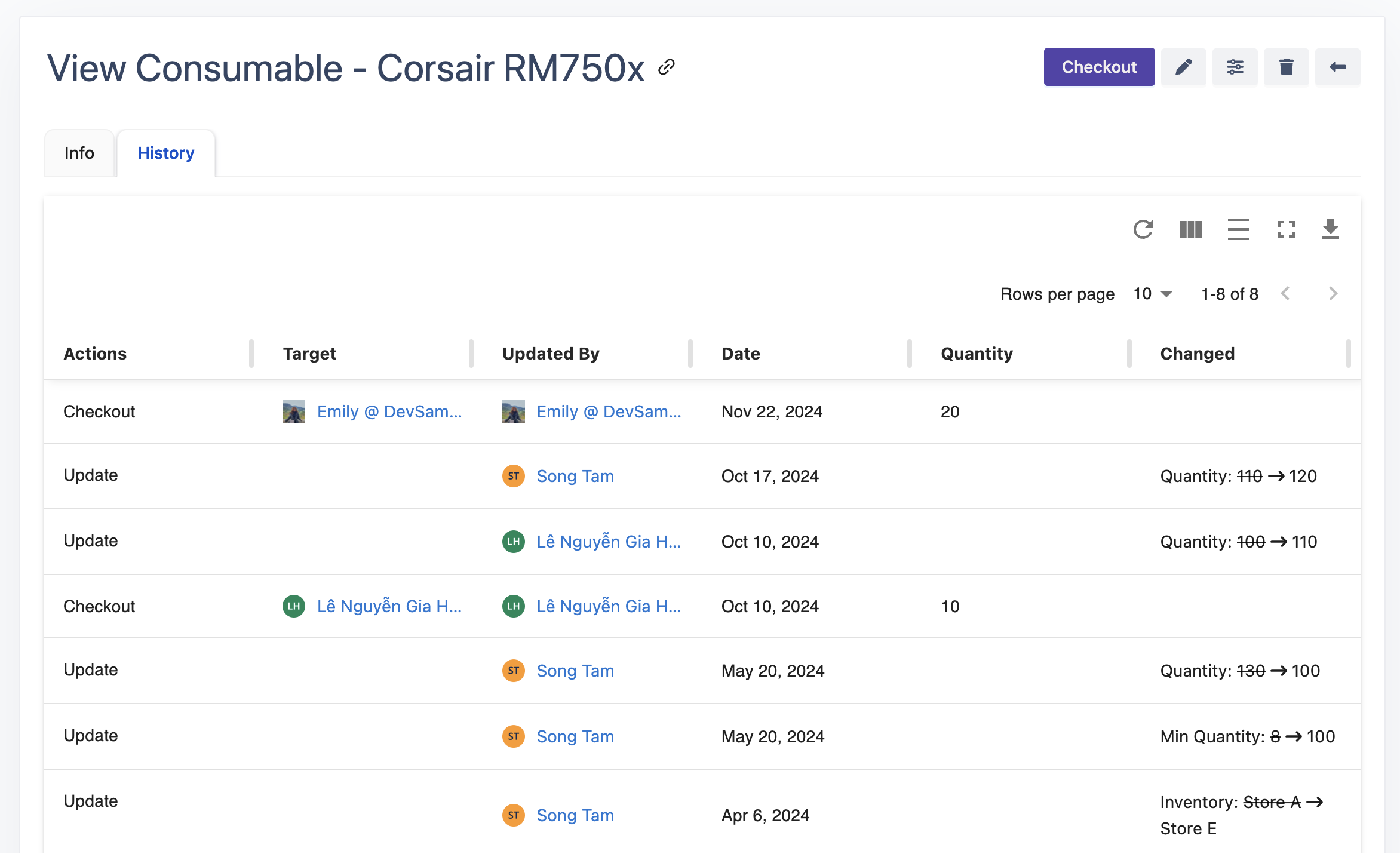Refresh the history table
This screenshot has width=1400, height=854.
[1143, 229]
